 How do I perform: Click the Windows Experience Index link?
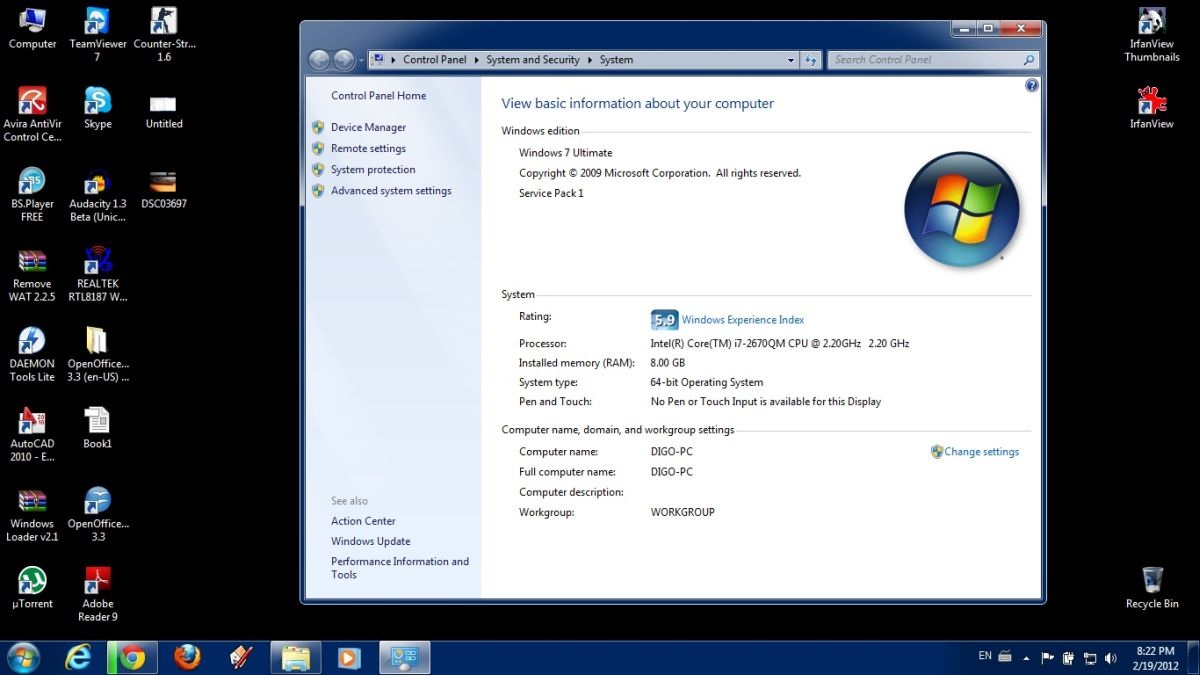click(742, 320)
